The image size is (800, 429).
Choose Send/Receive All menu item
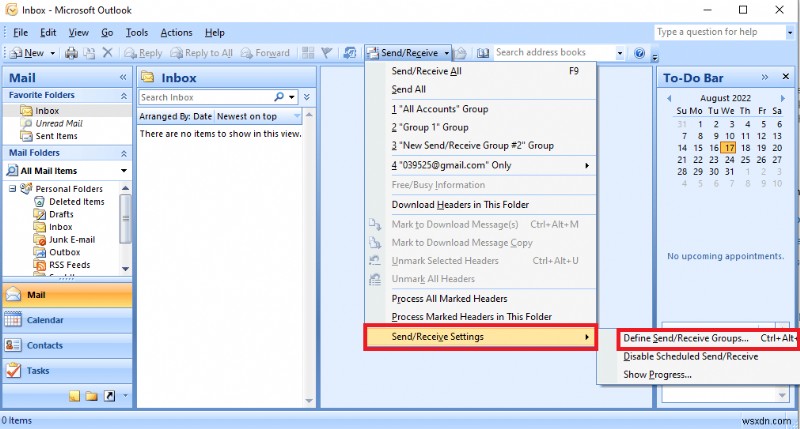(x=481, y=71)
